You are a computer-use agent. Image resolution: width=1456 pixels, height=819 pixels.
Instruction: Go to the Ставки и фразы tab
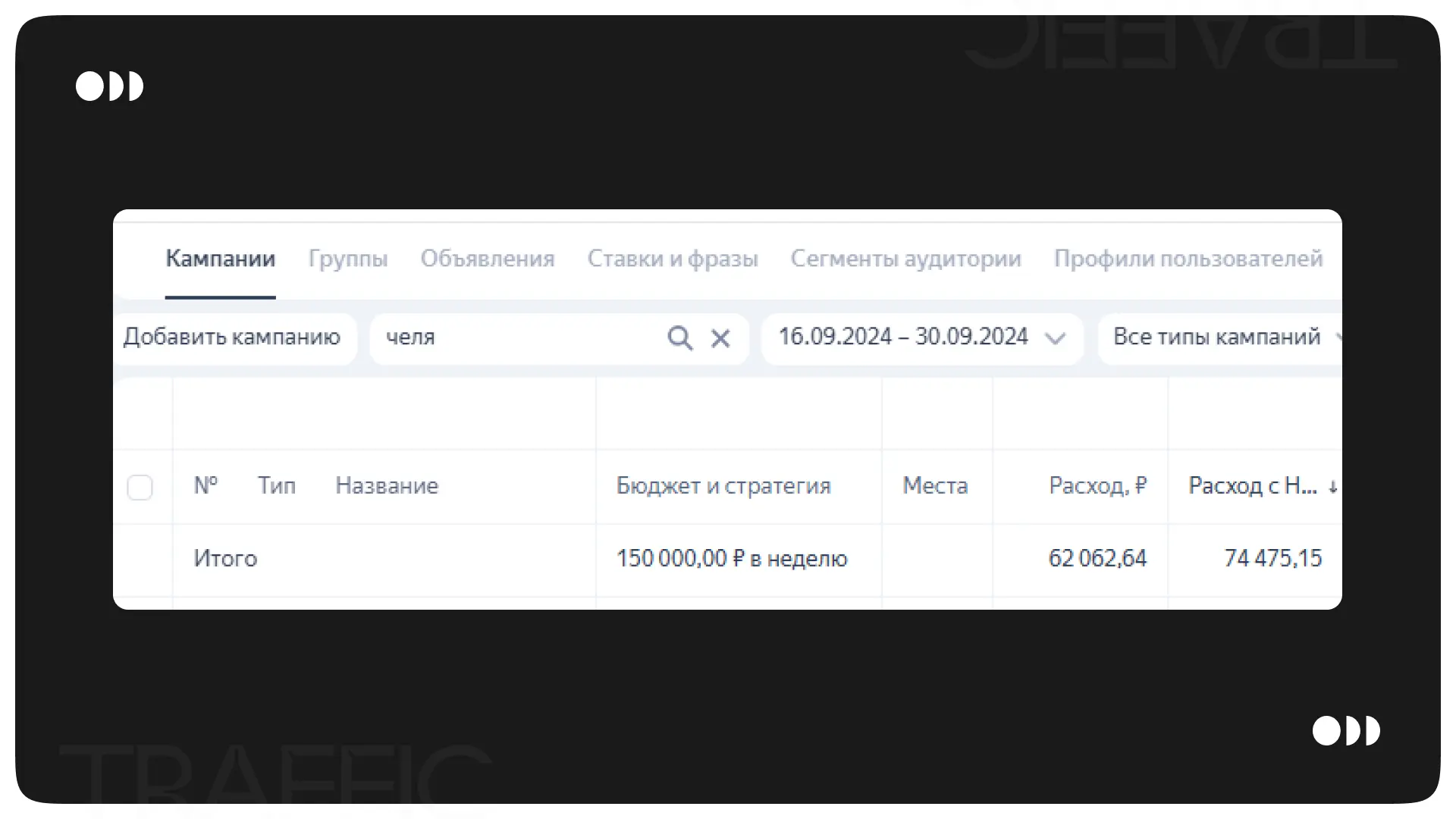click(673, 259)
